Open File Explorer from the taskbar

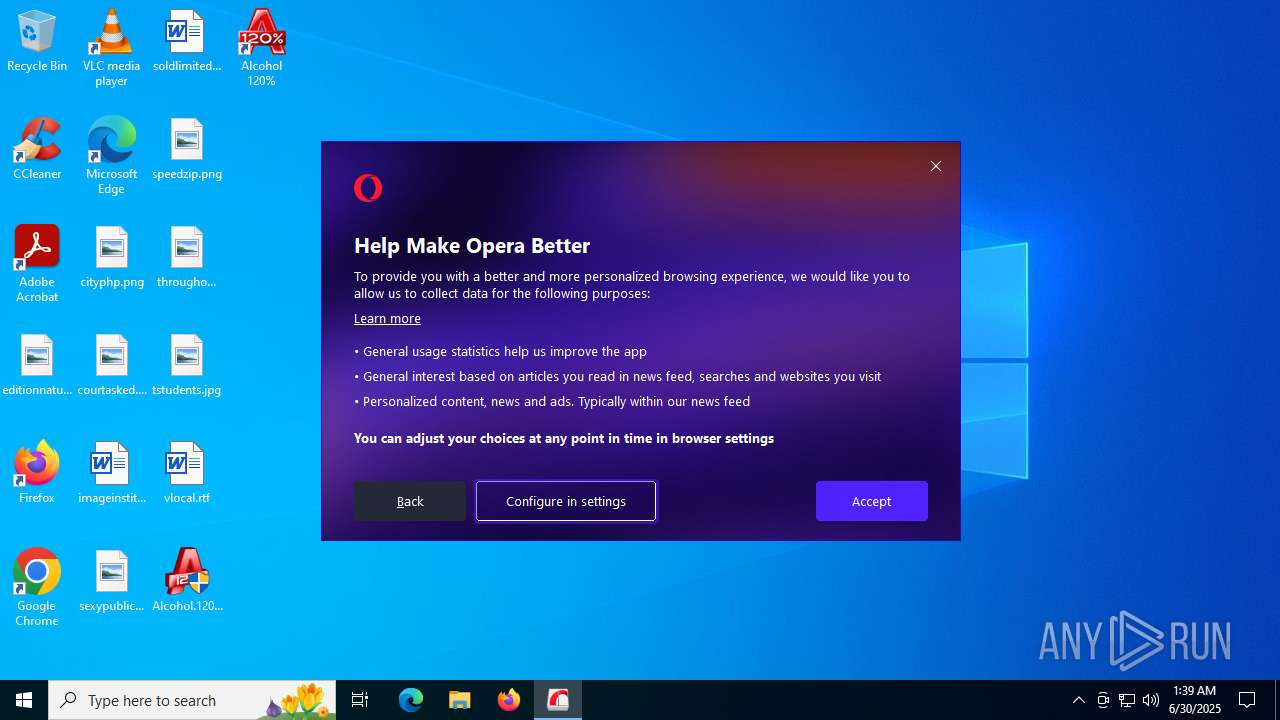tap(460, 700)
